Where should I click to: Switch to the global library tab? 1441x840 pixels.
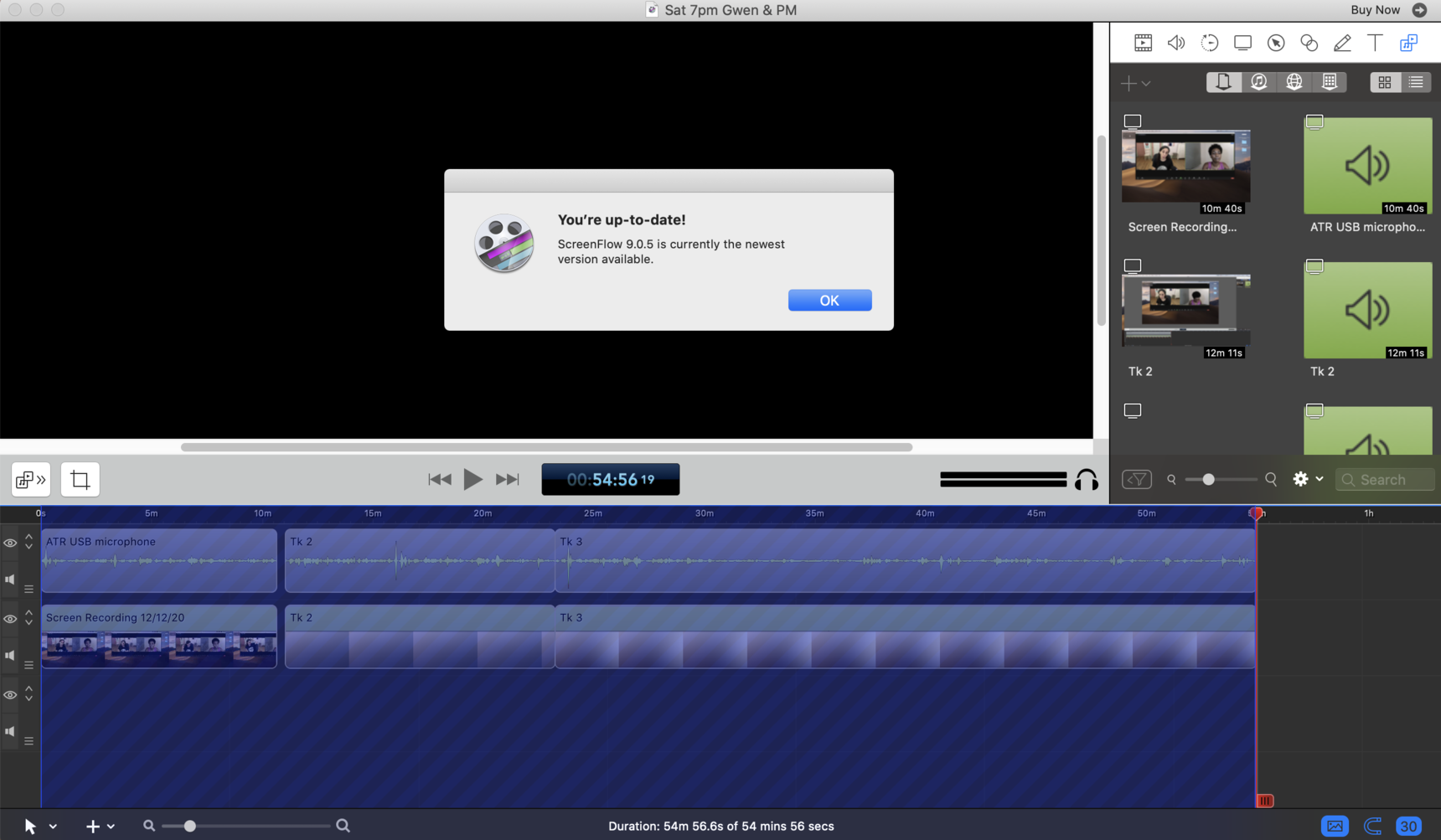pos(1294,82)
